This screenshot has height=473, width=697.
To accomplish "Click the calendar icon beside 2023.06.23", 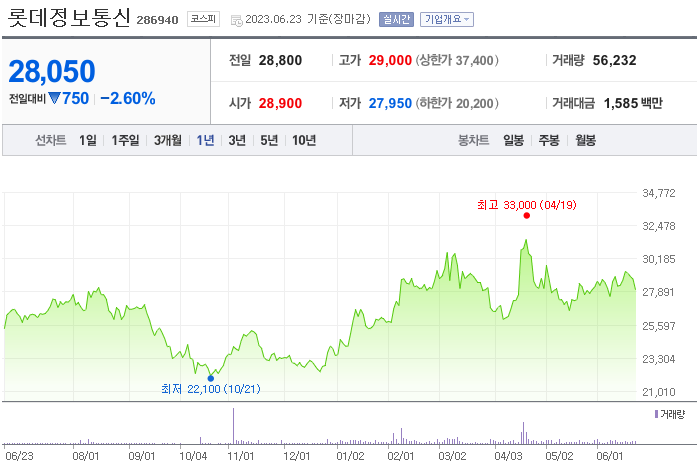I will pos(236,20).
